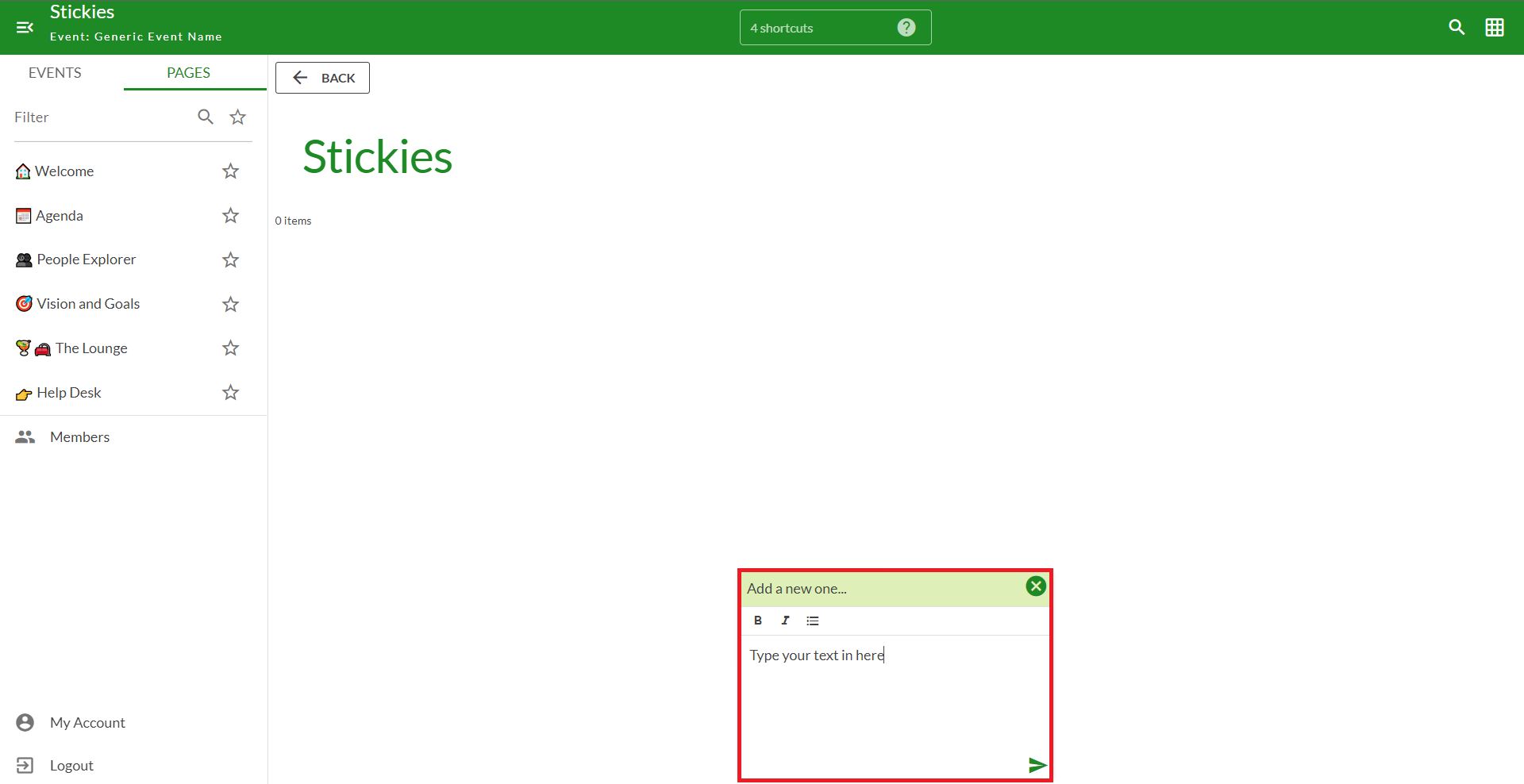Open the 4 shortcuts box
1524x784 pixels.
point(818,28)
